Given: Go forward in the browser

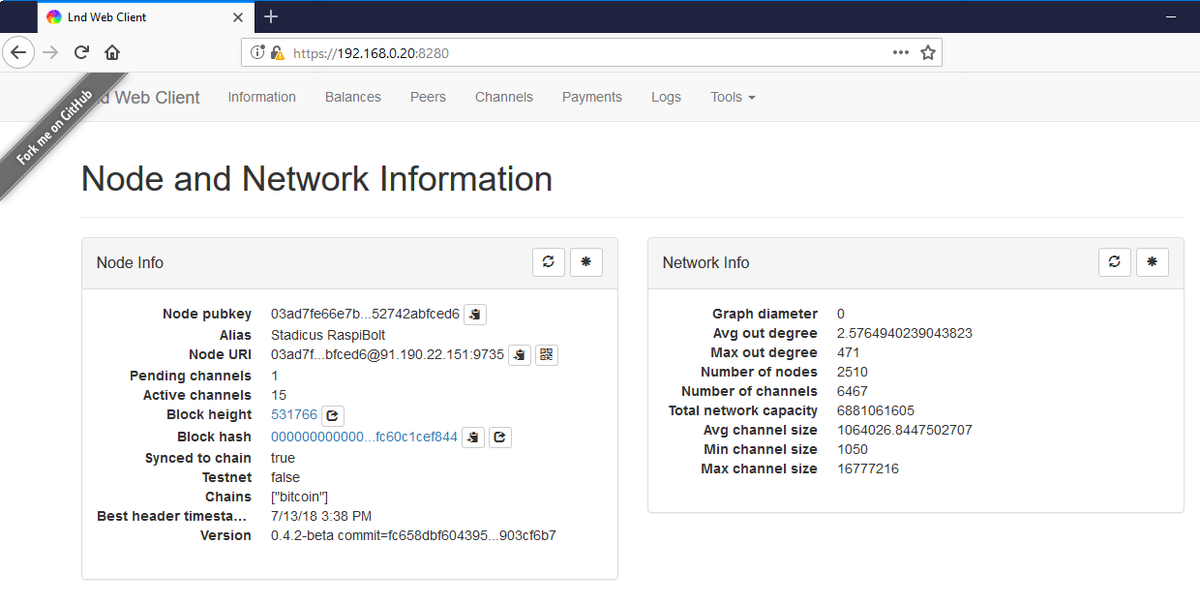Looking at the screenshot, I should coord(51,52).
